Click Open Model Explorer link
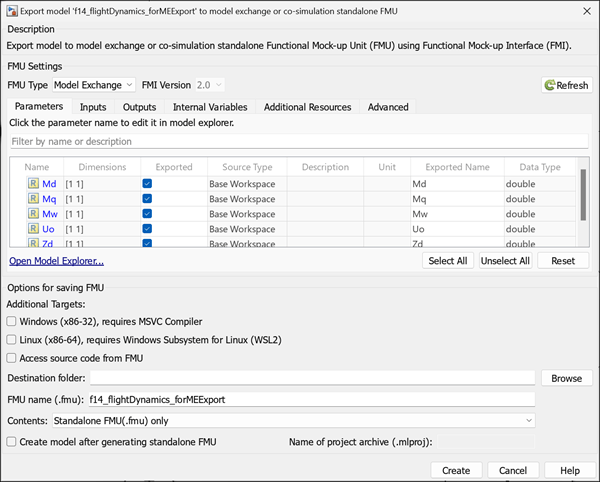The image size is (600, 482). click(x=56, y=261)
